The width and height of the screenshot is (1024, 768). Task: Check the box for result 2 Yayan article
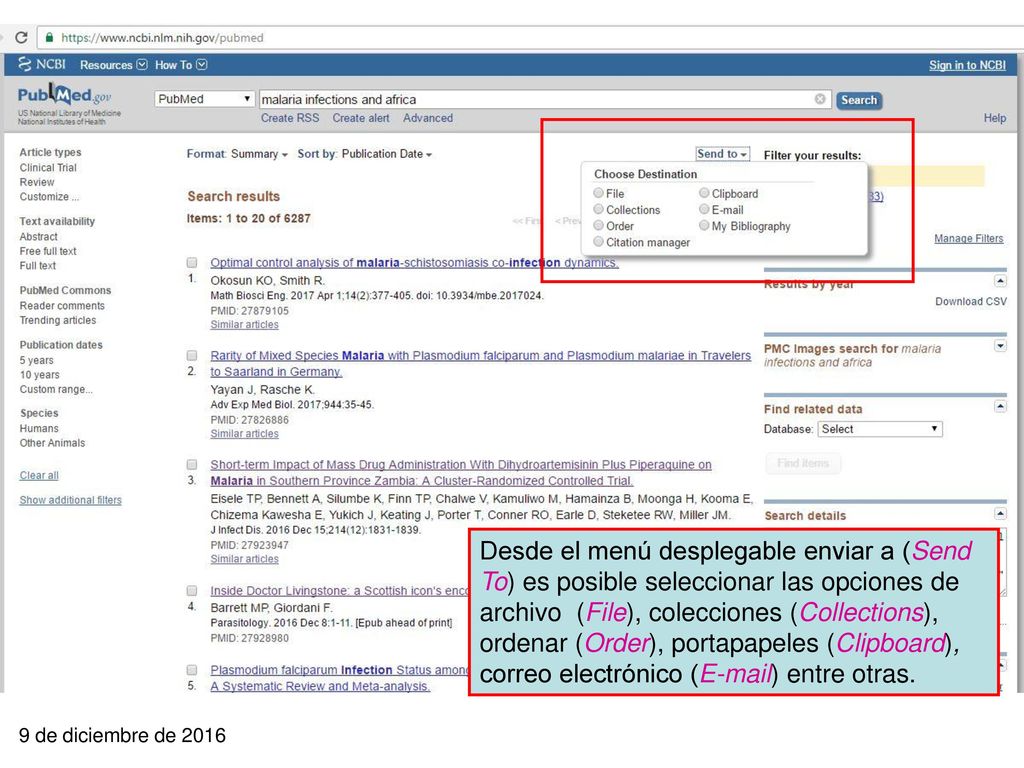[x=192, y=355]
